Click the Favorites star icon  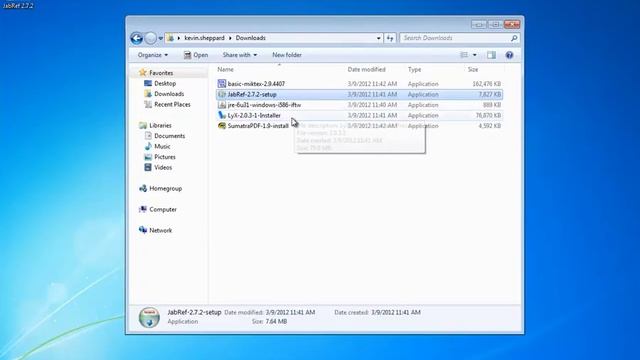click(142, 73)
